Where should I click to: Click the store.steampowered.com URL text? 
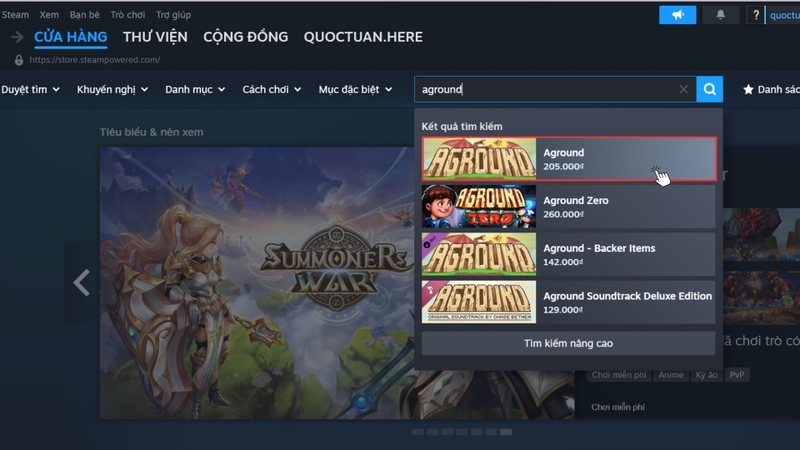pos(94,60)
